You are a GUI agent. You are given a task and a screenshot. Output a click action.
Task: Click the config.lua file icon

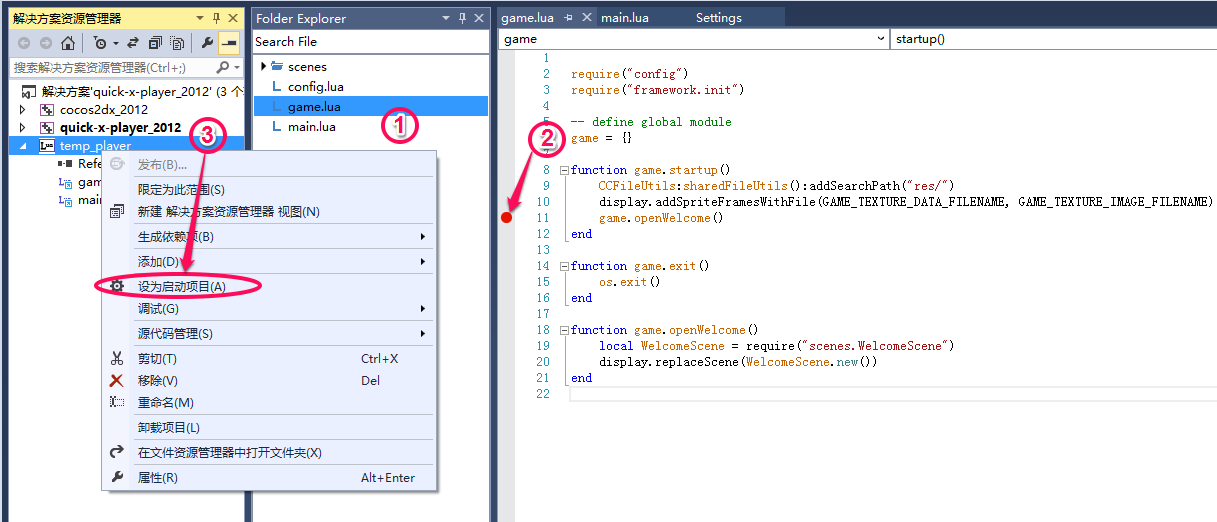coord(278,86)
